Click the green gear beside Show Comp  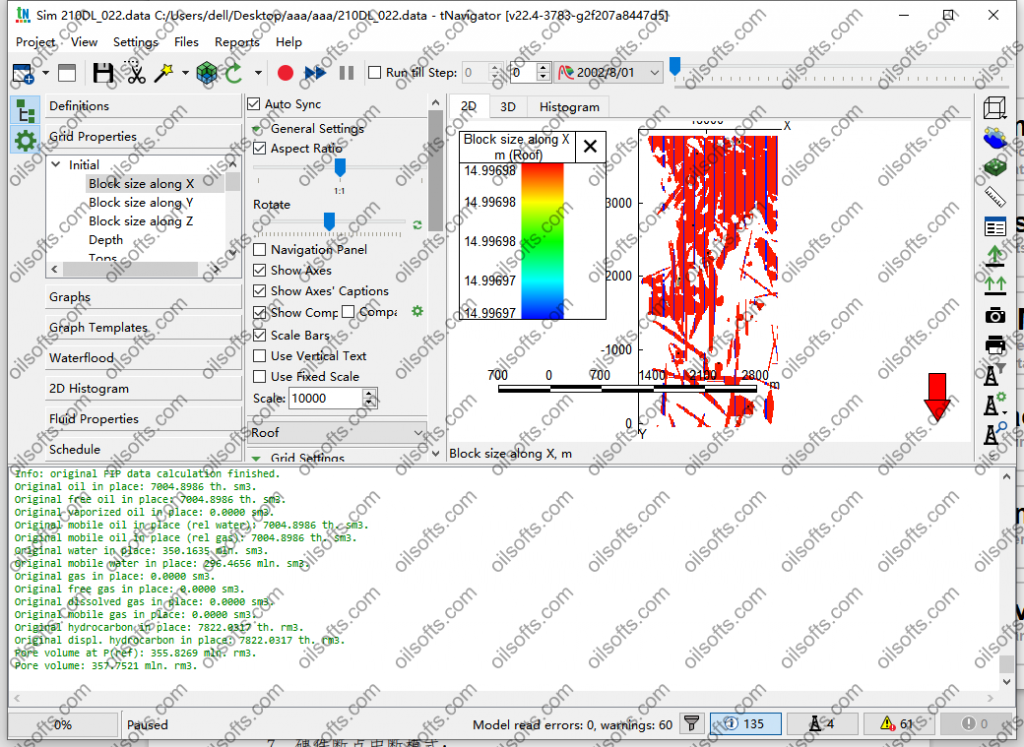point(417,311)
